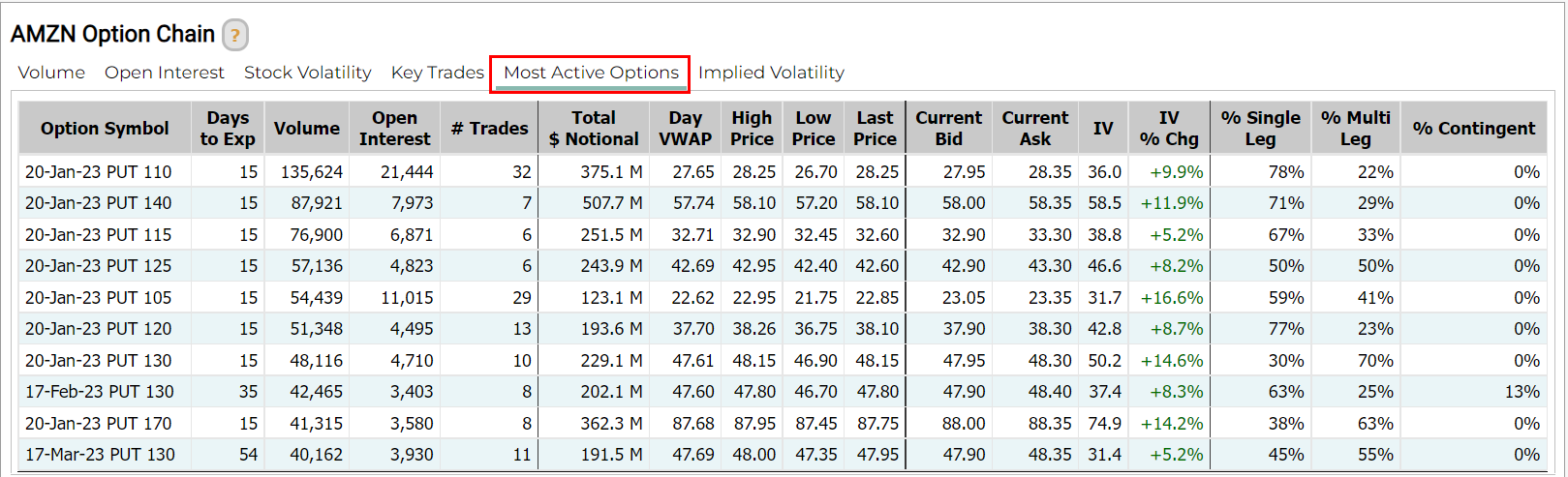Click IV value 74.9
Image resolution: width=1568 pixels, height=477 pixels.
point(1104,423)
